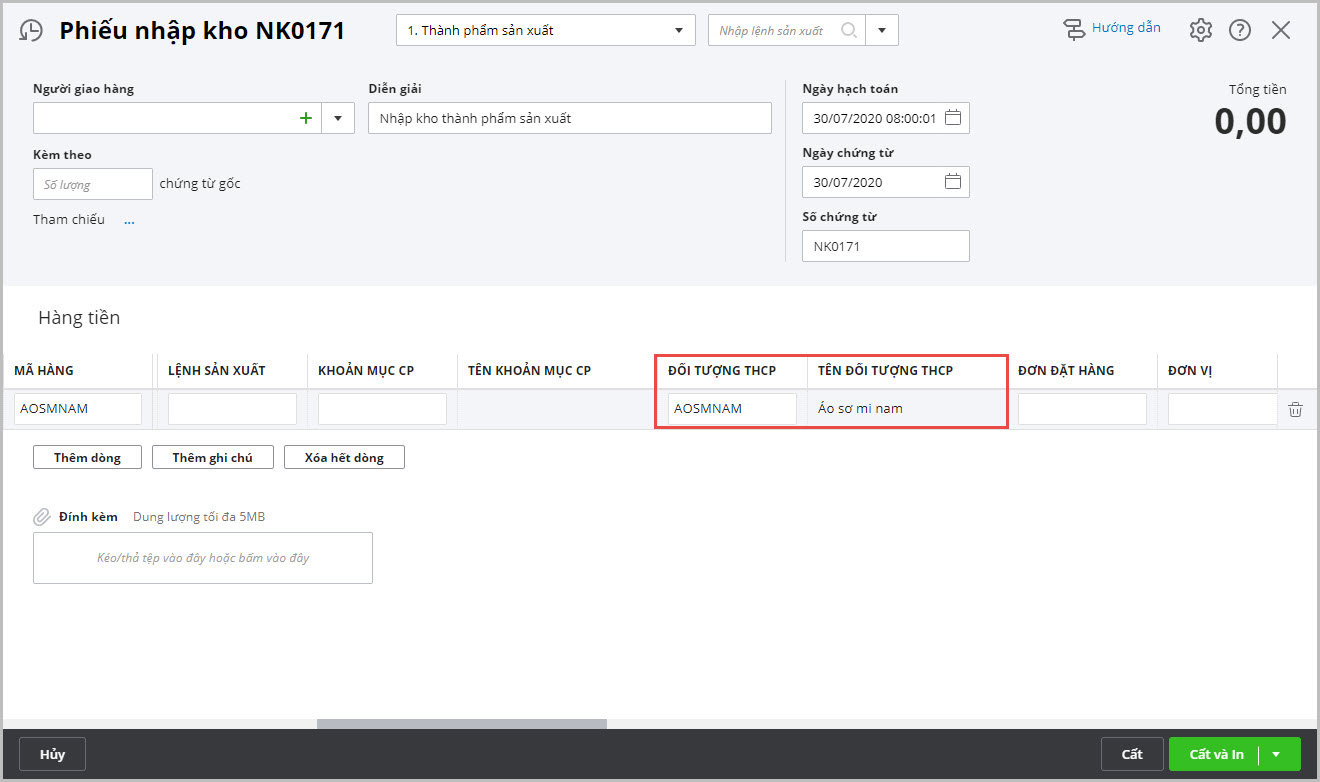Open the Người giao hàng dropdown arrow

click(x=338, y=118)
